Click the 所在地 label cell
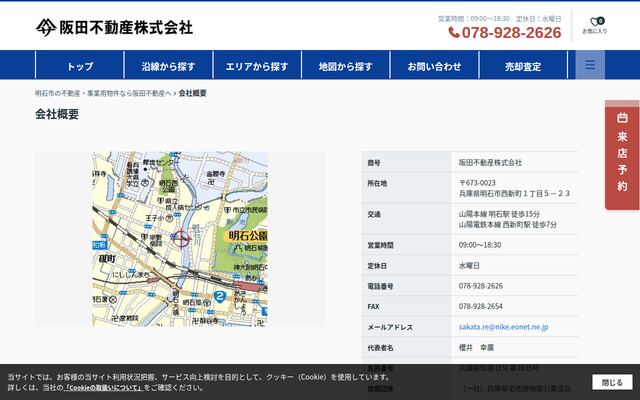 click(x=406, y=188)
